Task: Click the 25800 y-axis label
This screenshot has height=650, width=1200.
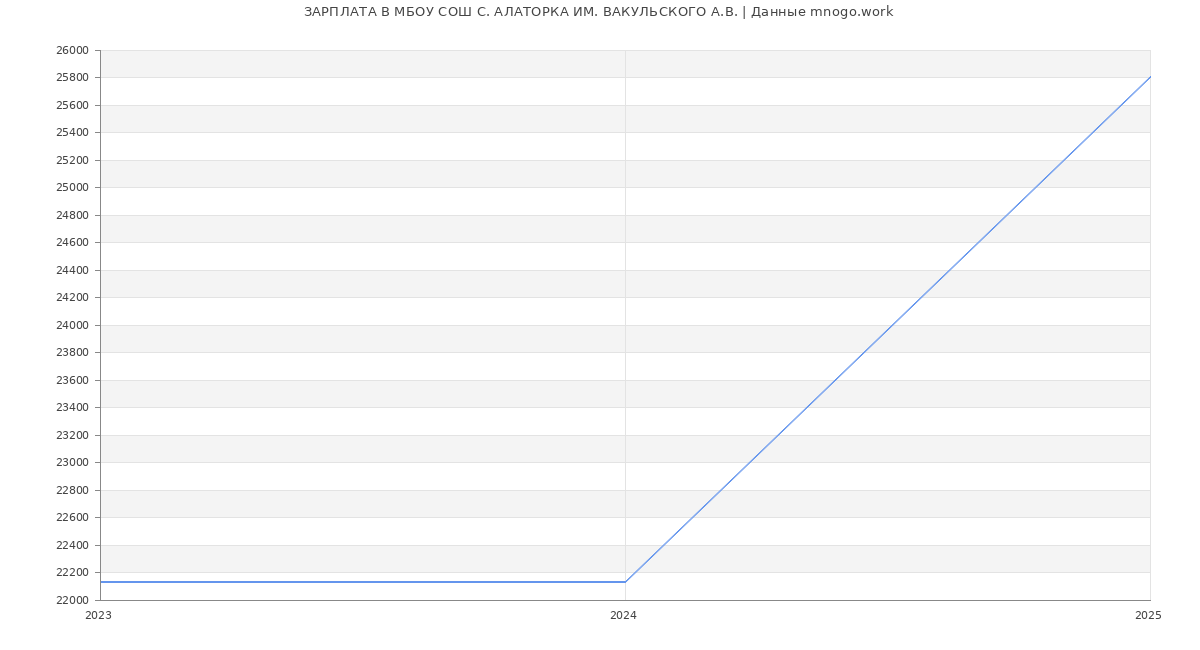Action: point(72,77)
